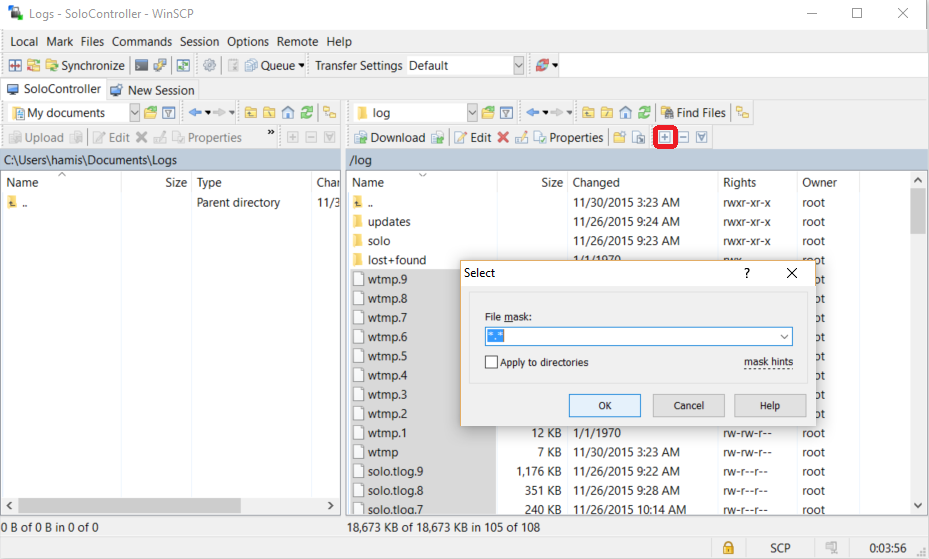Select the updates folder in remote panel
This screenshot has height=559, width=929.
(x=389, y=221)
